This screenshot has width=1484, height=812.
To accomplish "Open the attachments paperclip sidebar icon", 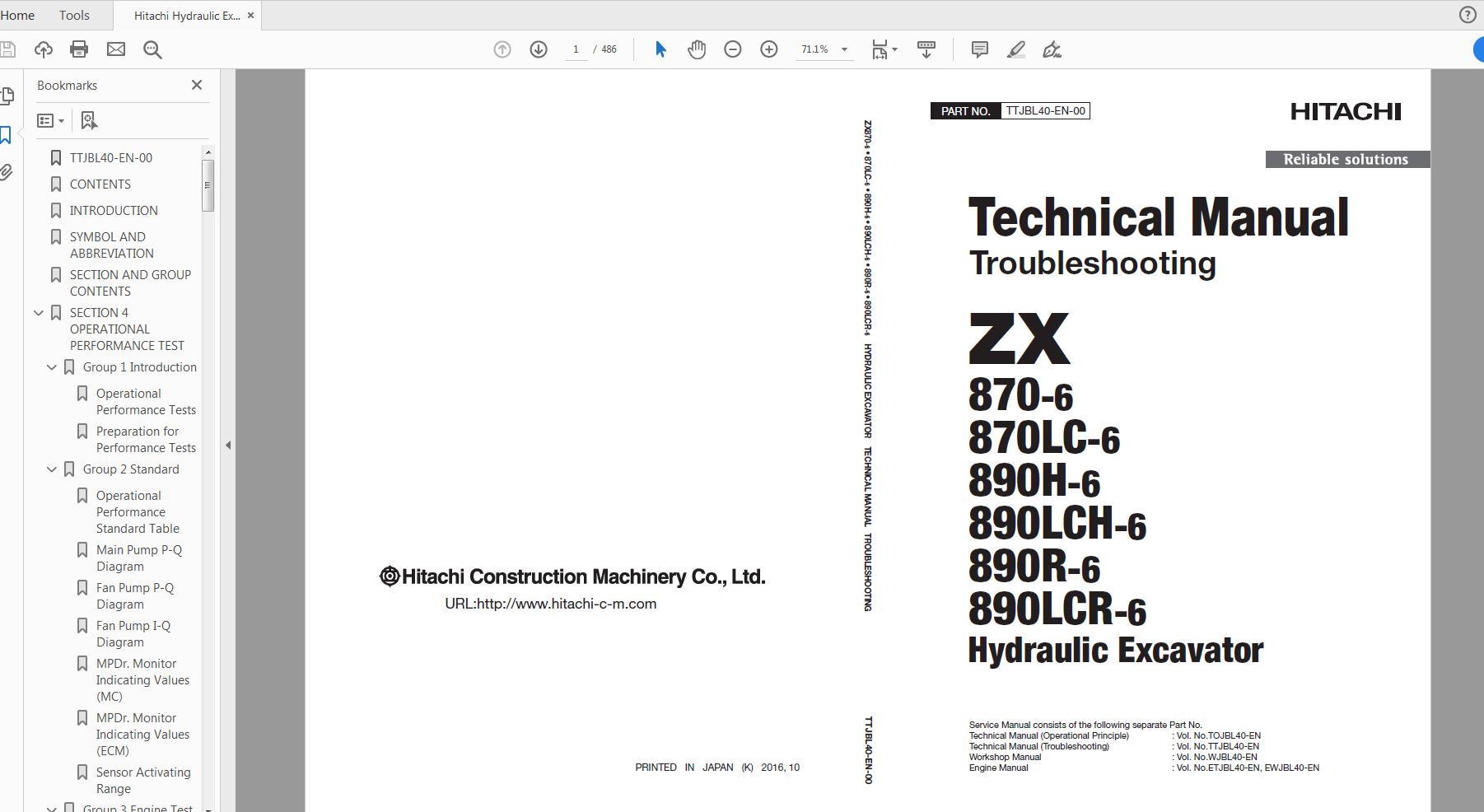I will point(7,172).
